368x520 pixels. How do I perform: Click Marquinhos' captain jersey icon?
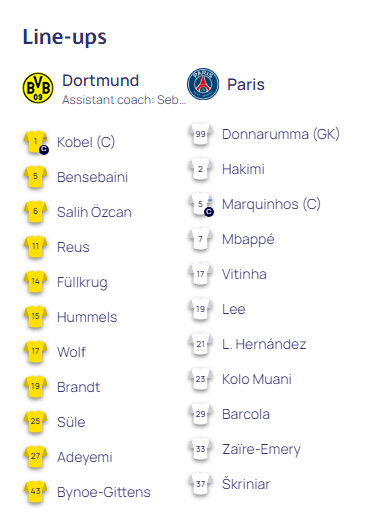click(201, 204)
